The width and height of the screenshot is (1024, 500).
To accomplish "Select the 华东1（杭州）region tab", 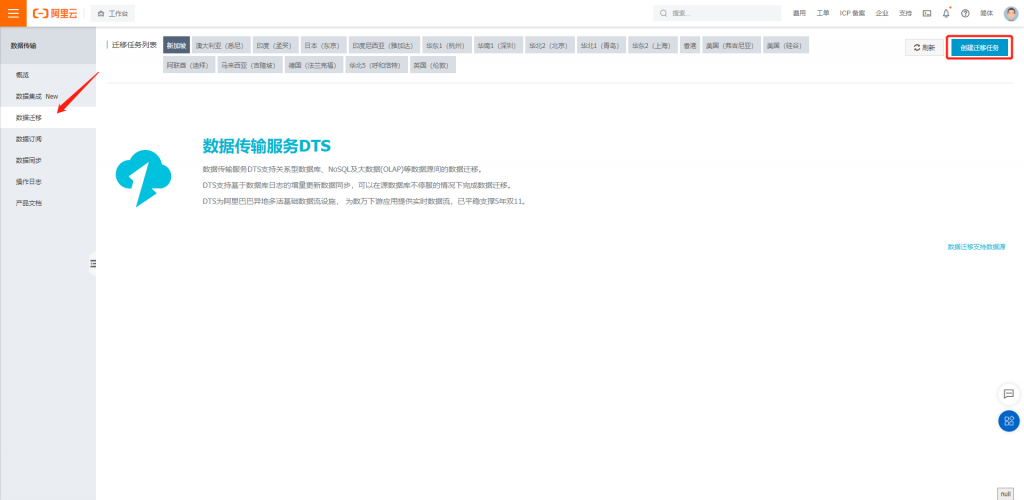I will [x=446, y=45].
